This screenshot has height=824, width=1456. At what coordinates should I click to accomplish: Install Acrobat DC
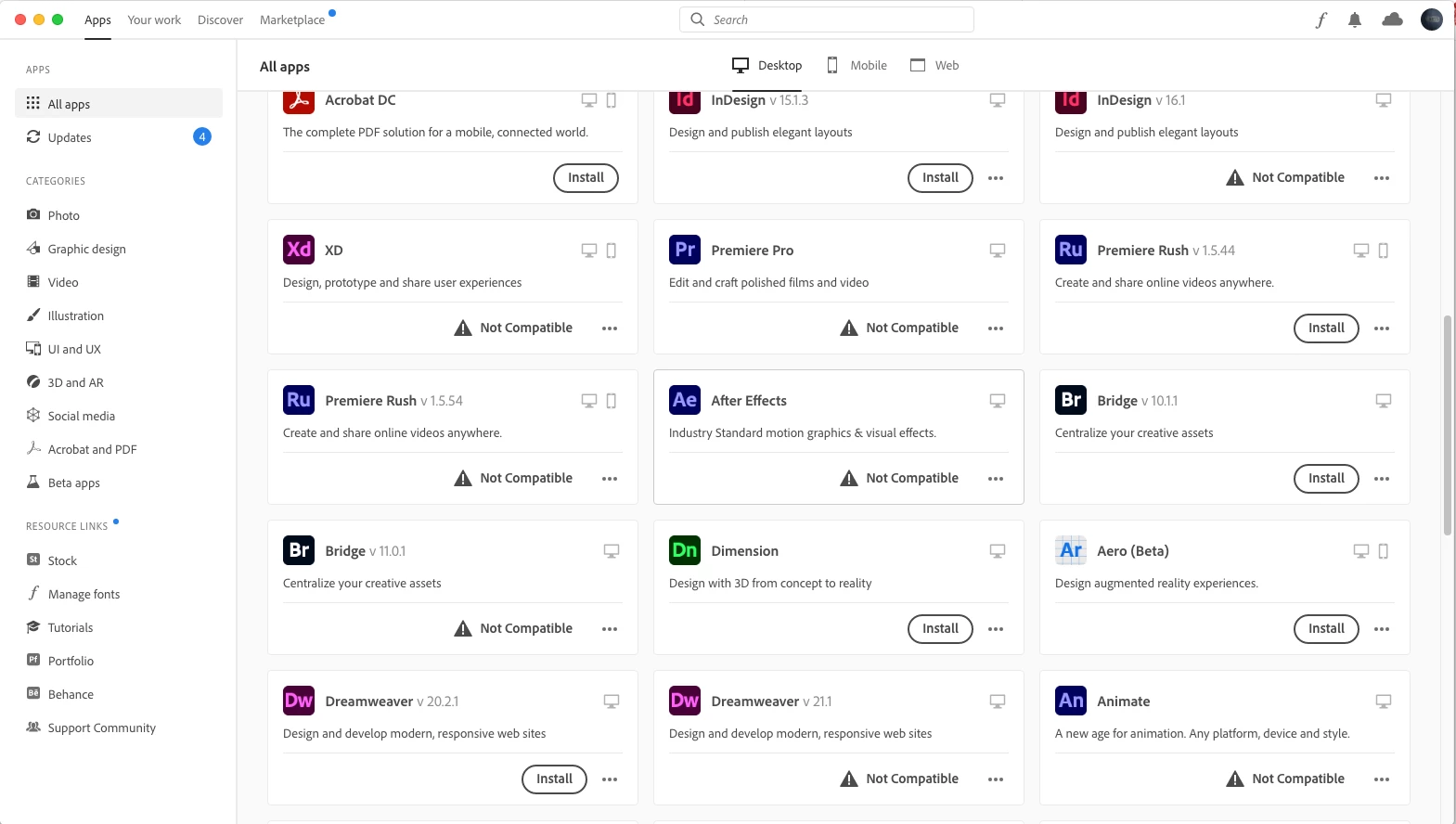pyautogui.click(x=586, y=177)
